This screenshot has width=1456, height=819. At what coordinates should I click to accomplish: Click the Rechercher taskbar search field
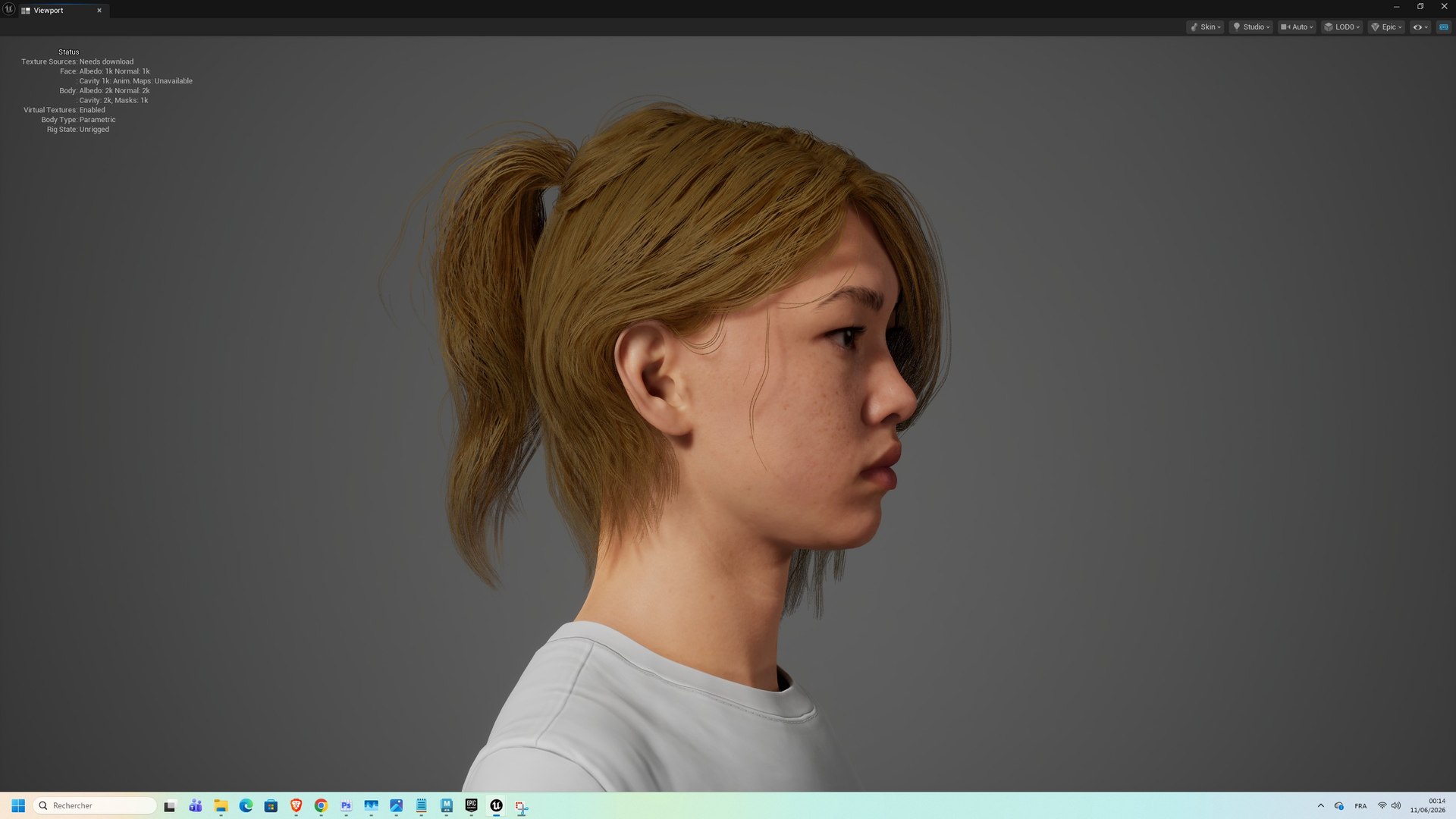click(x=95, y=805)
